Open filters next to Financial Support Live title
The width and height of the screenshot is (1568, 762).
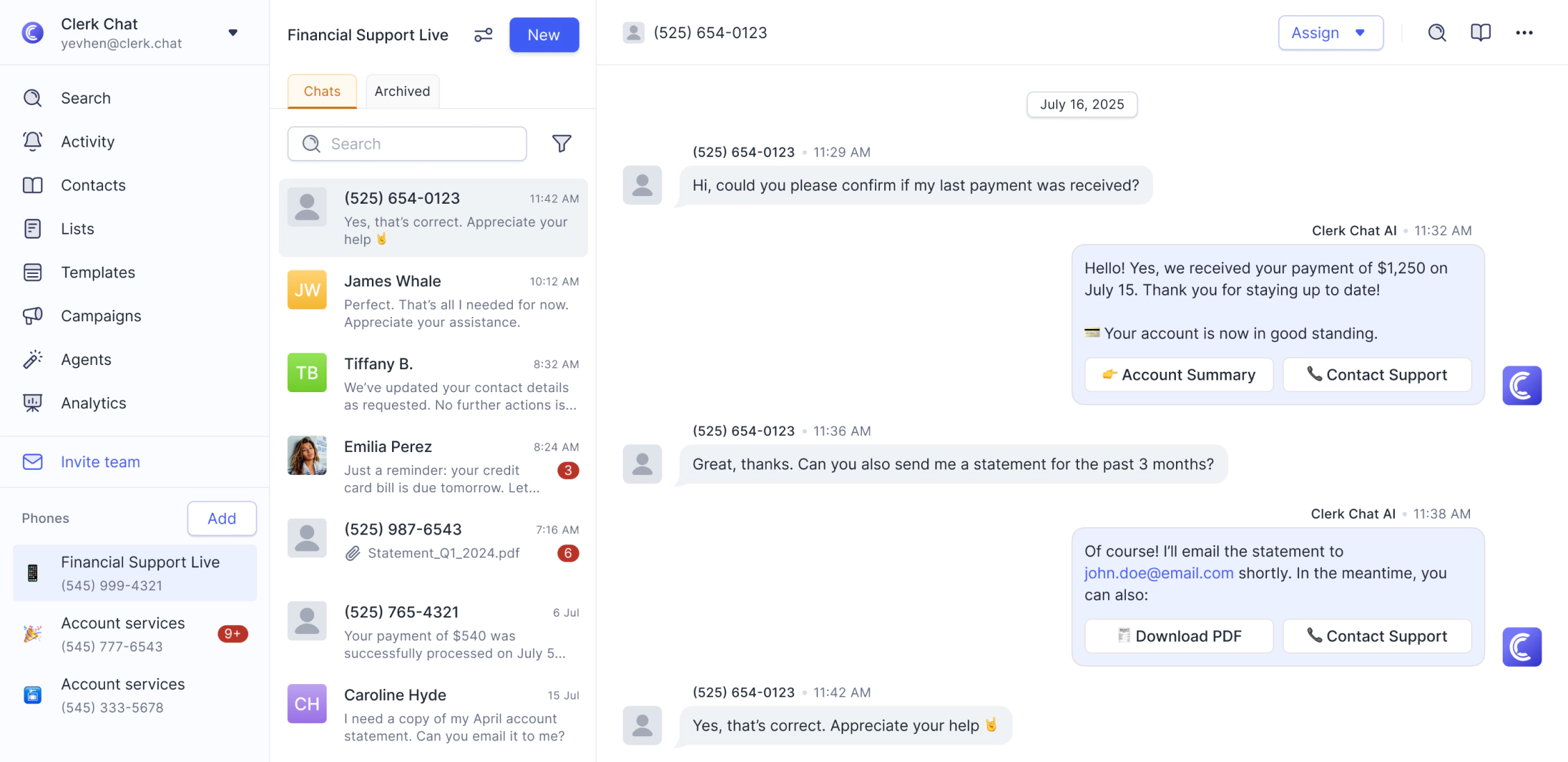click(483, 34)
